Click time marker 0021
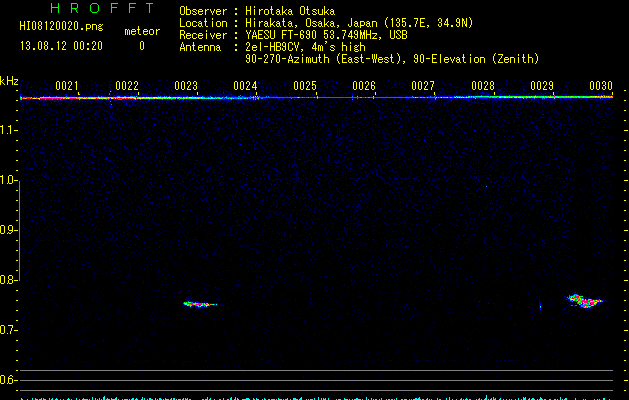This screenshot has height=400, width=629. (x=67, y=86)
